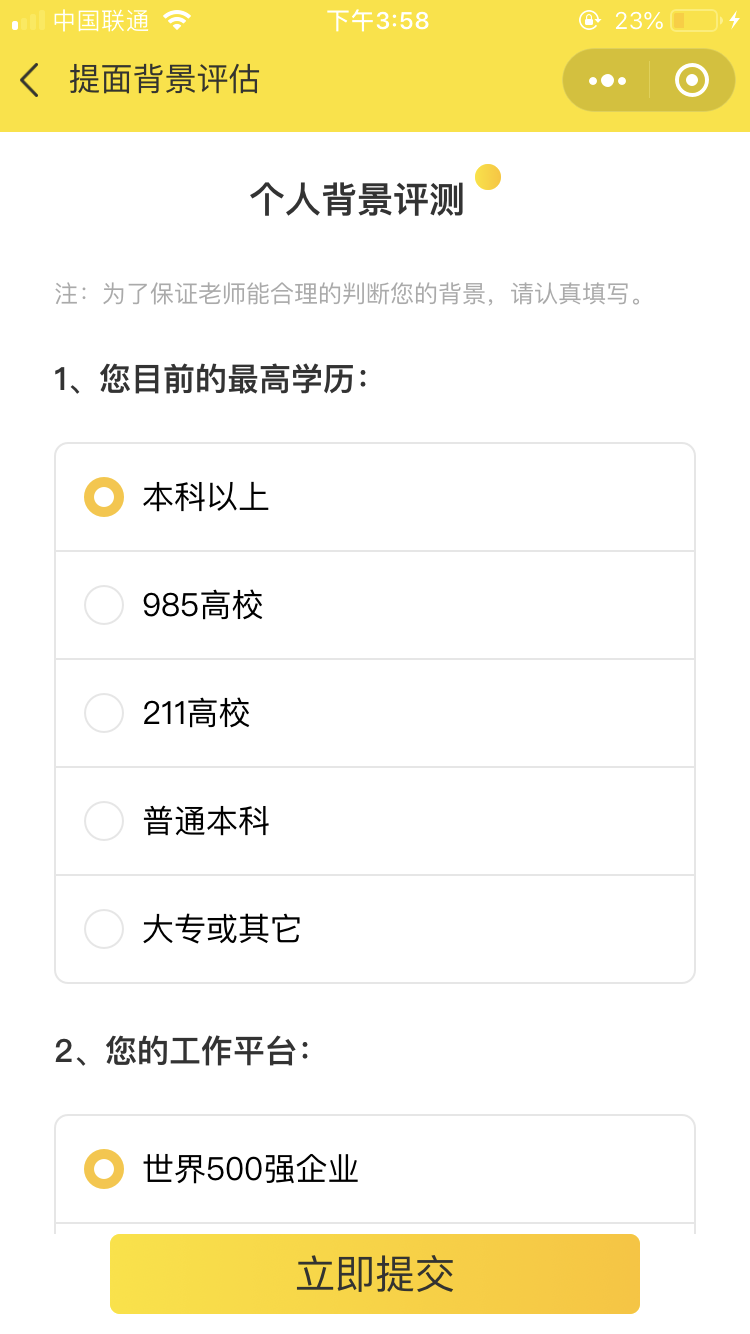Open the three-dot more menu
Image resolution: width=750 pixels, height=1334 pixels.
pos(607,80)
